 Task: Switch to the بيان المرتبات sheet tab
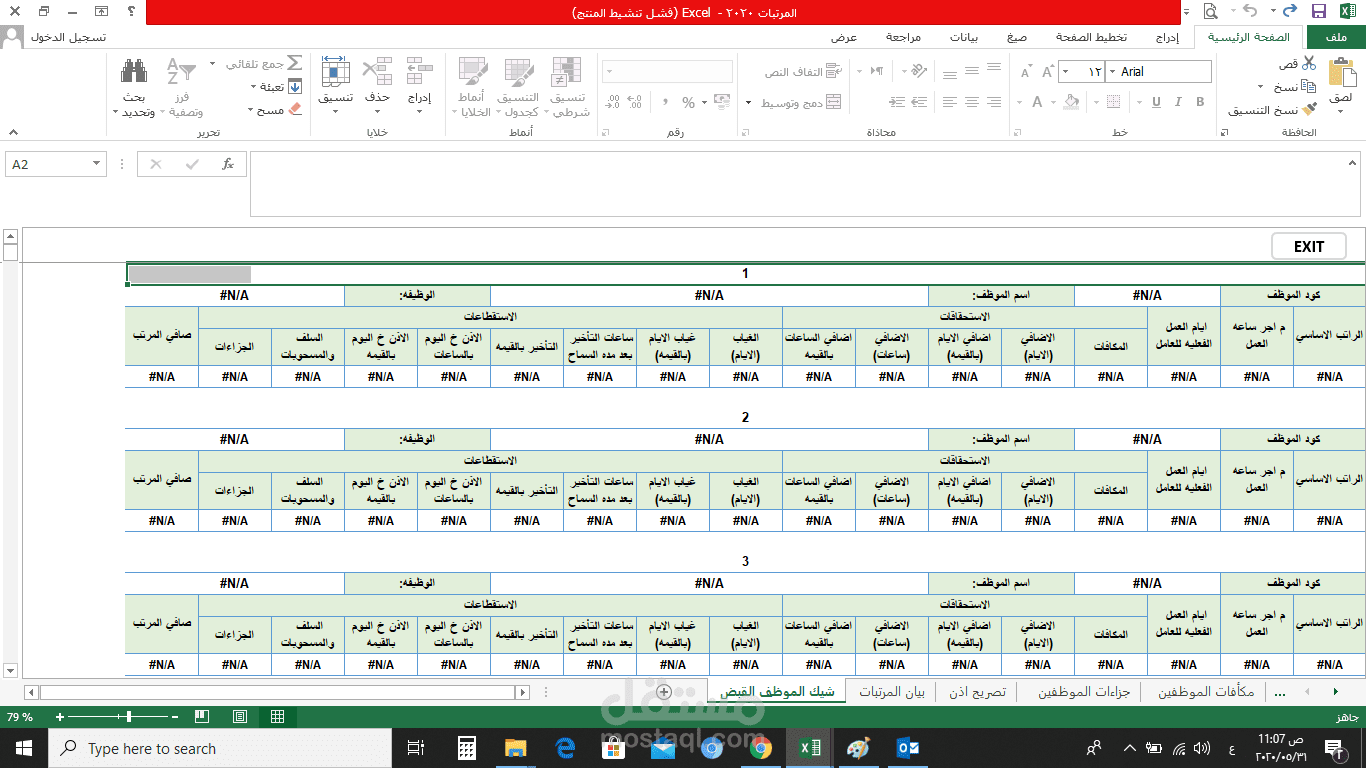pyautogui.click(x=892, y=692)
